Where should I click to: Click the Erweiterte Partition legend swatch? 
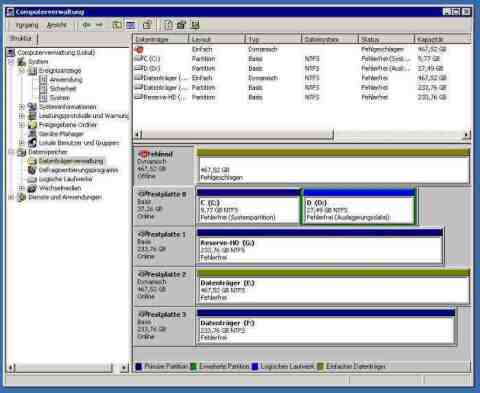click(193, 367)
